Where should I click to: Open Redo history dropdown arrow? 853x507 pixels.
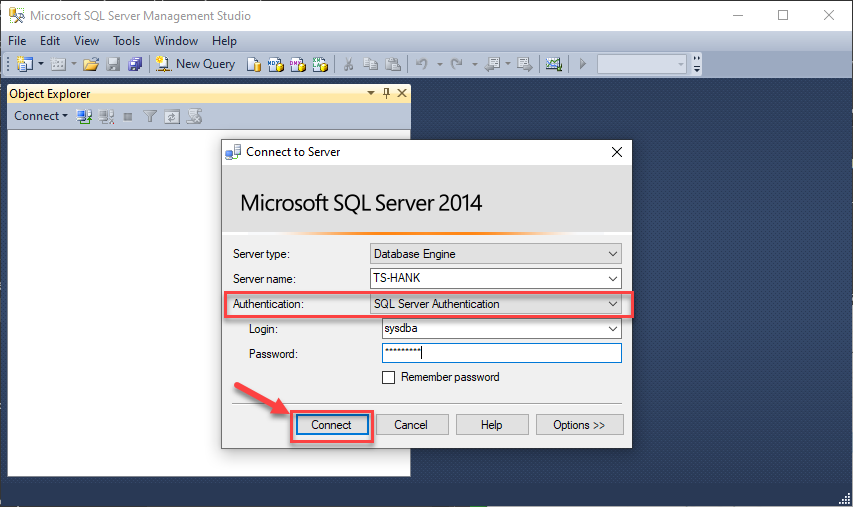pos(474,64)
